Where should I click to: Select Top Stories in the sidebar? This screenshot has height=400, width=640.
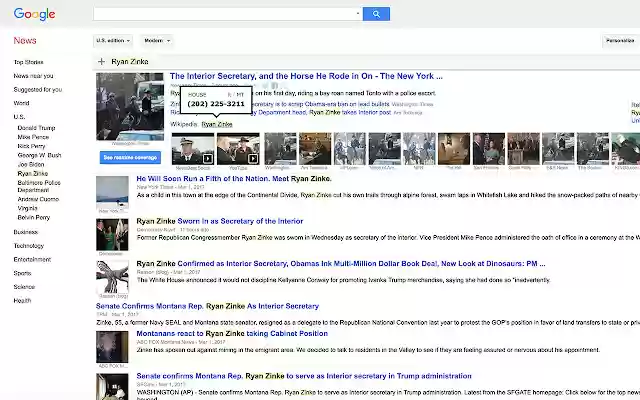tap(29, 62)
